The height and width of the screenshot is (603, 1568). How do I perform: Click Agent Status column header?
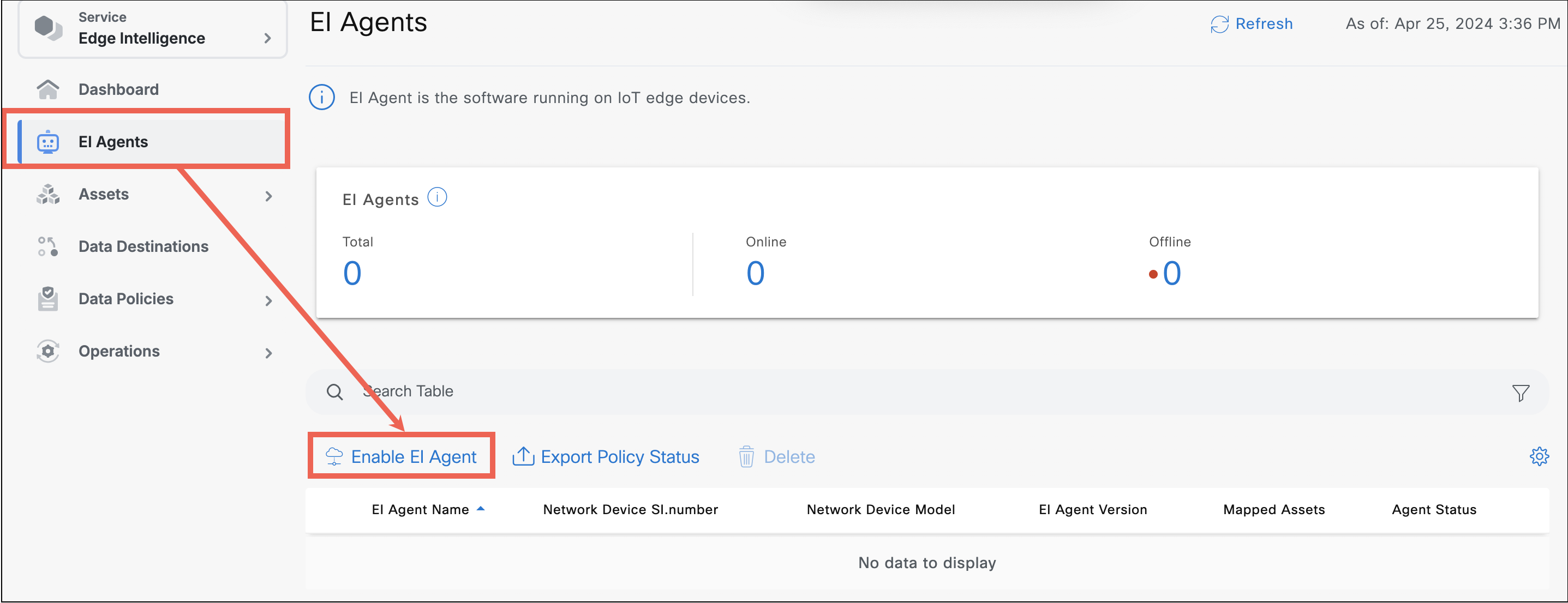[1434, 509]
